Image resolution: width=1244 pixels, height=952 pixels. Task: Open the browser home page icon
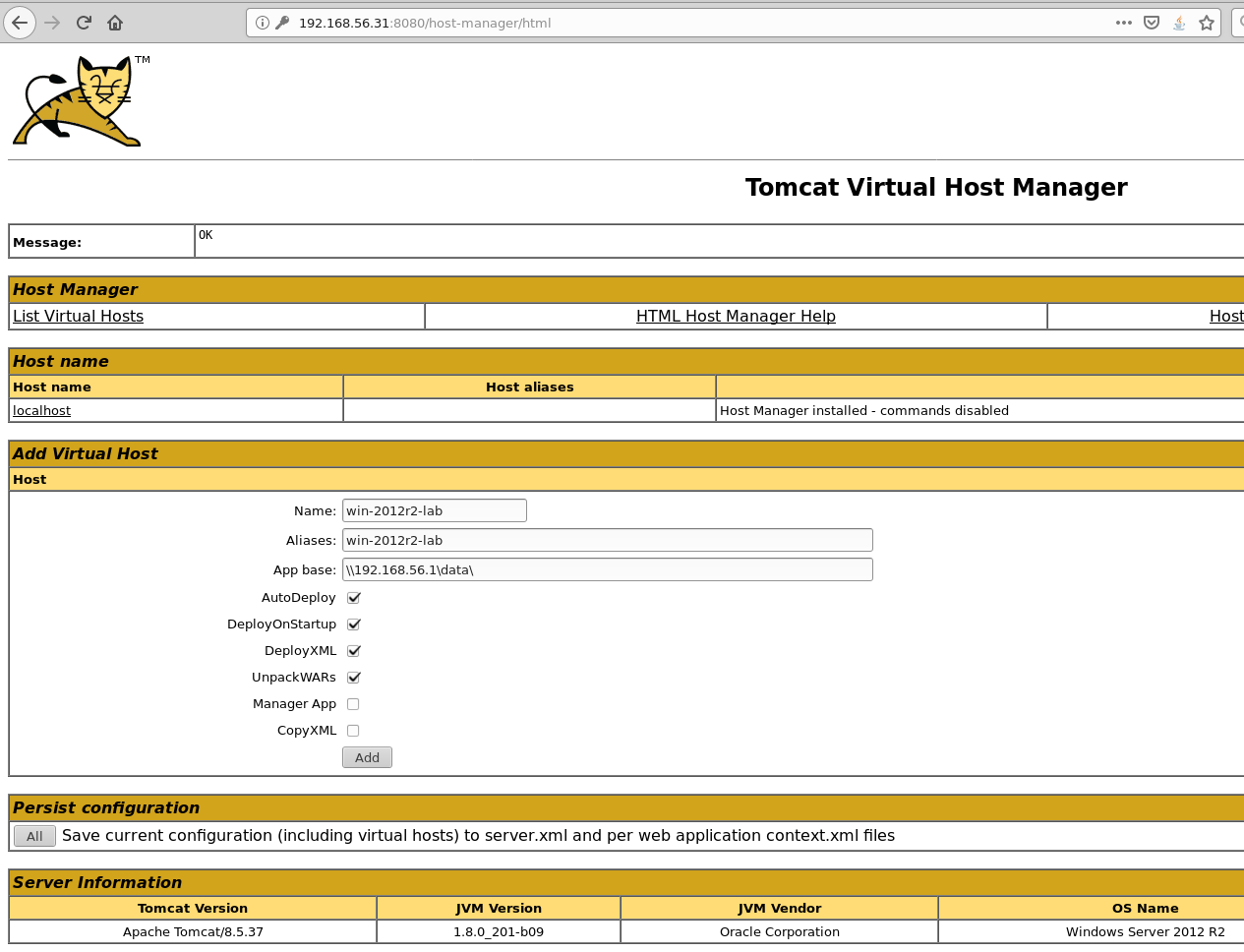click(115, 23)
